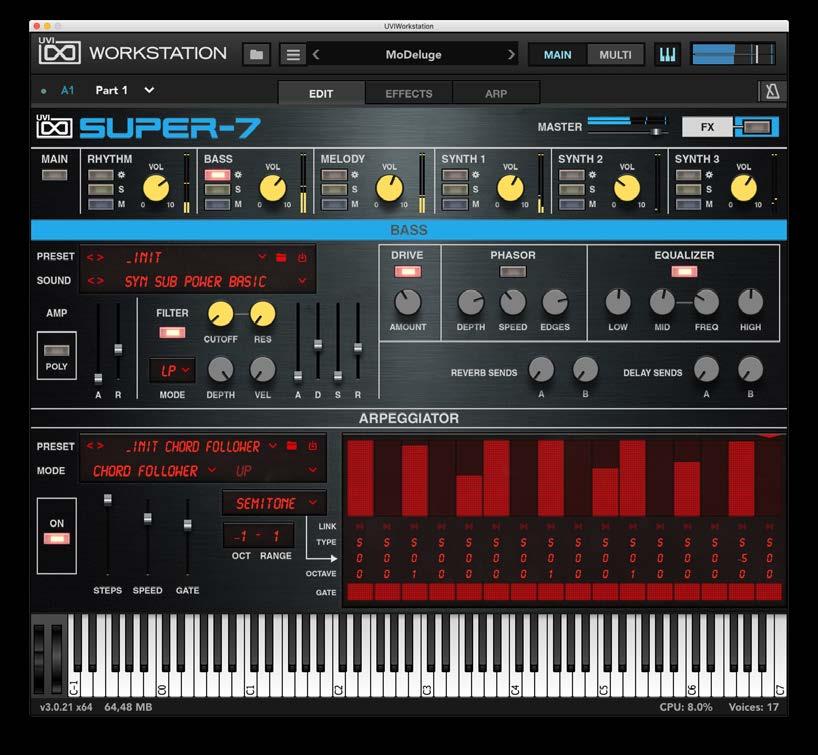This screenshot has height=755, width=818.
Task: Open the hamburger menu in Workstation header
Action: (293, 55)
